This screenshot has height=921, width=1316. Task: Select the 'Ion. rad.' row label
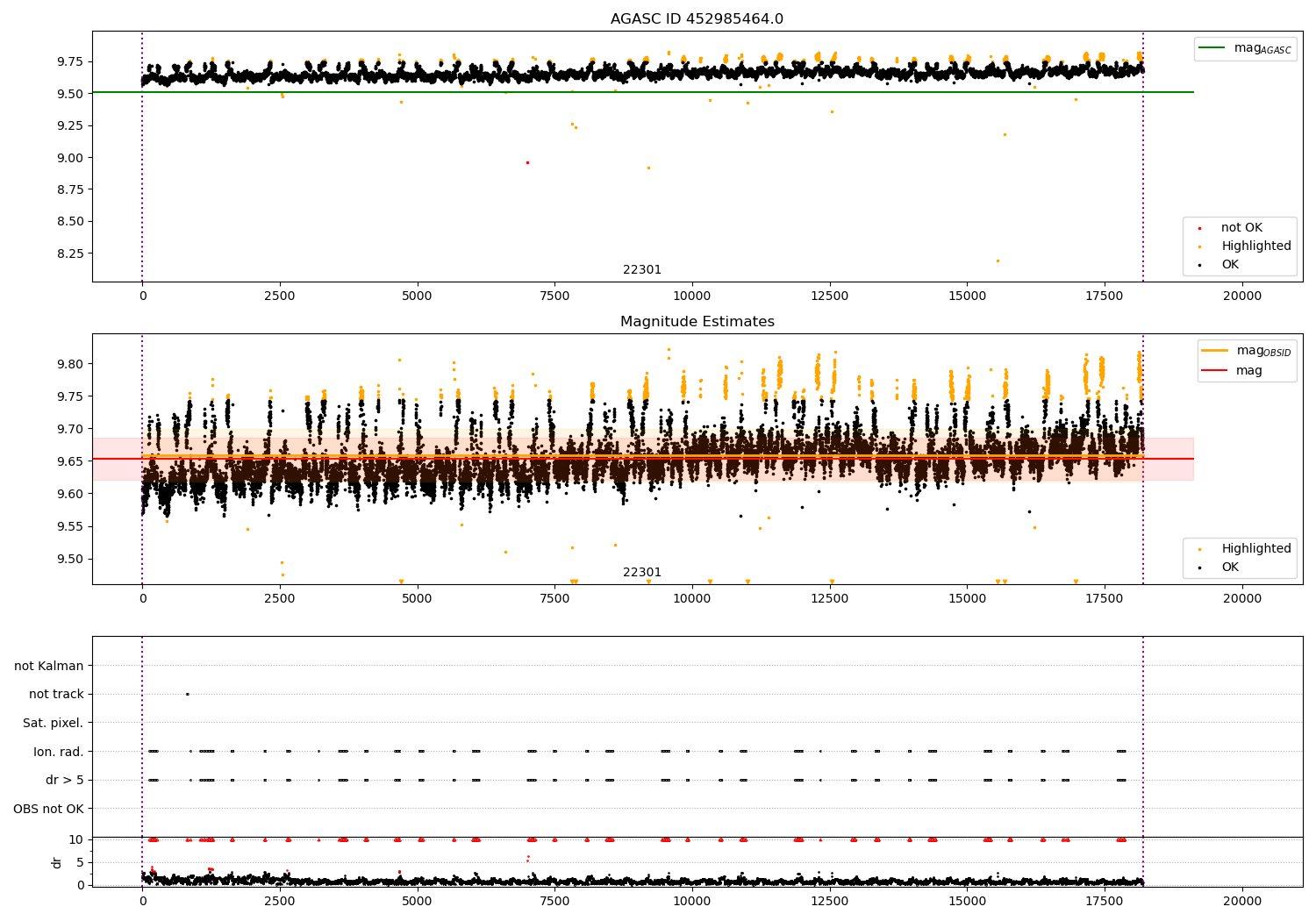coord(58,752)
